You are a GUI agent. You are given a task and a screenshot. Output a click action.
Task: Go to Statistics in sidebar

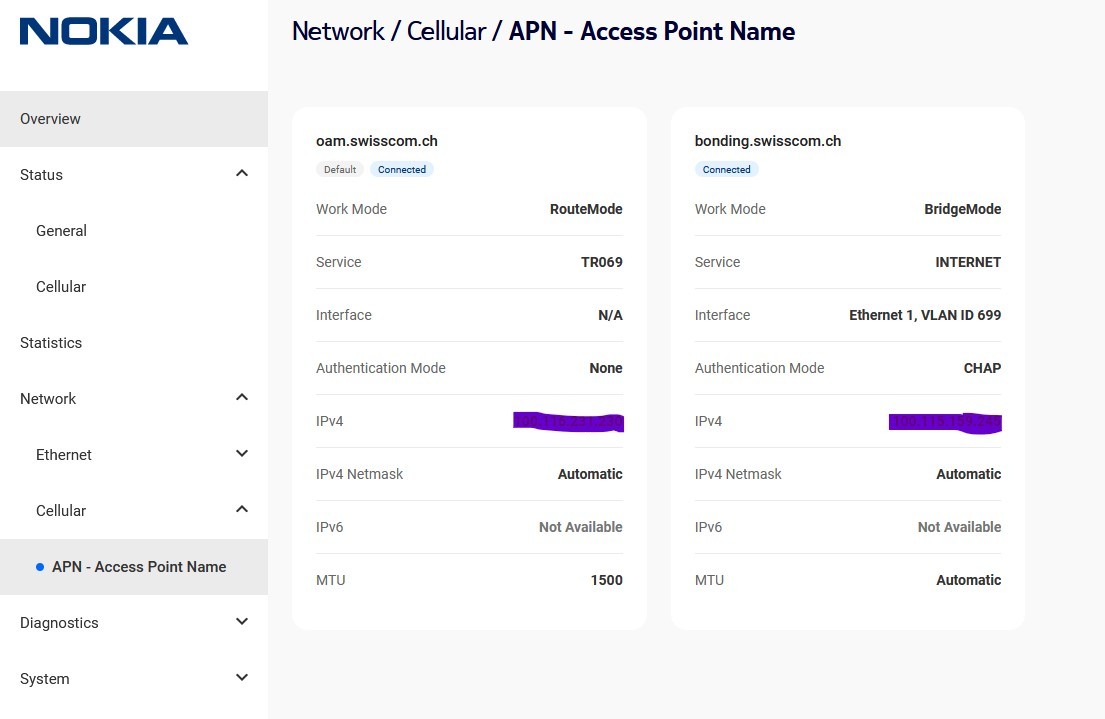point(51,343)
